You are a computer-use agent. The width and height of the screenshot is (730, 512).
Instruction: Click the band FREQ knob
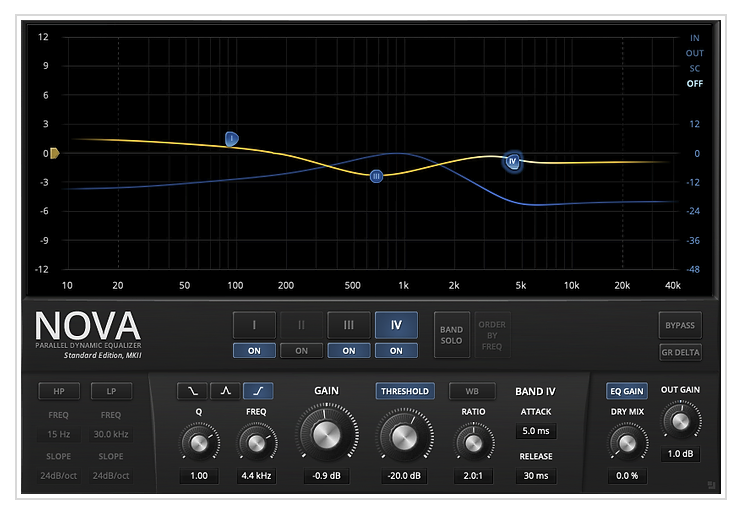[257, 443]
